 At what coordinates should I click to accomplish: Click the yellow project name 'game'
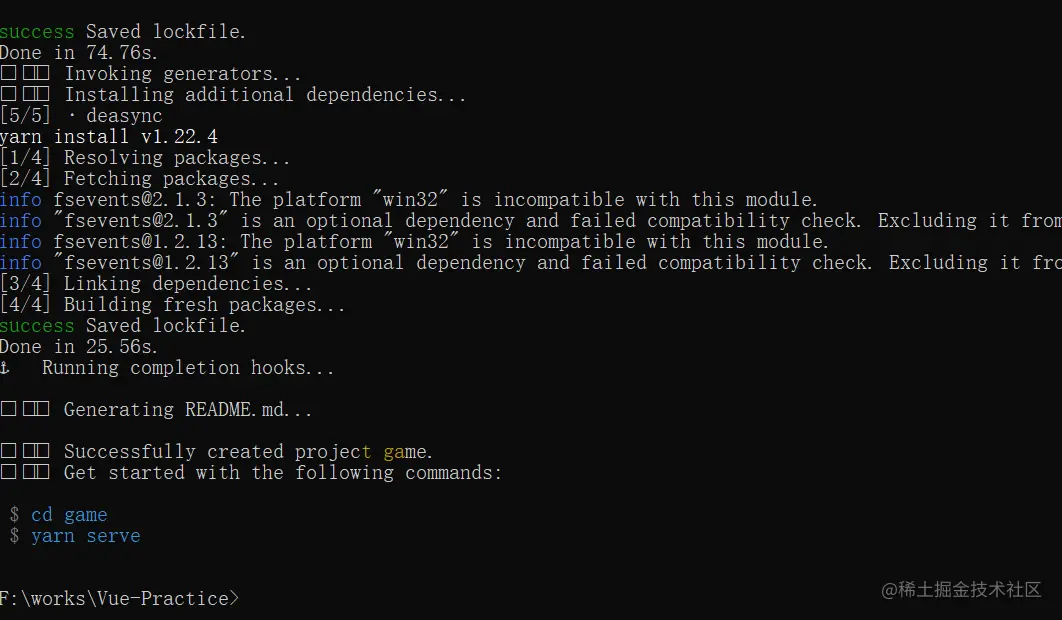405,452
